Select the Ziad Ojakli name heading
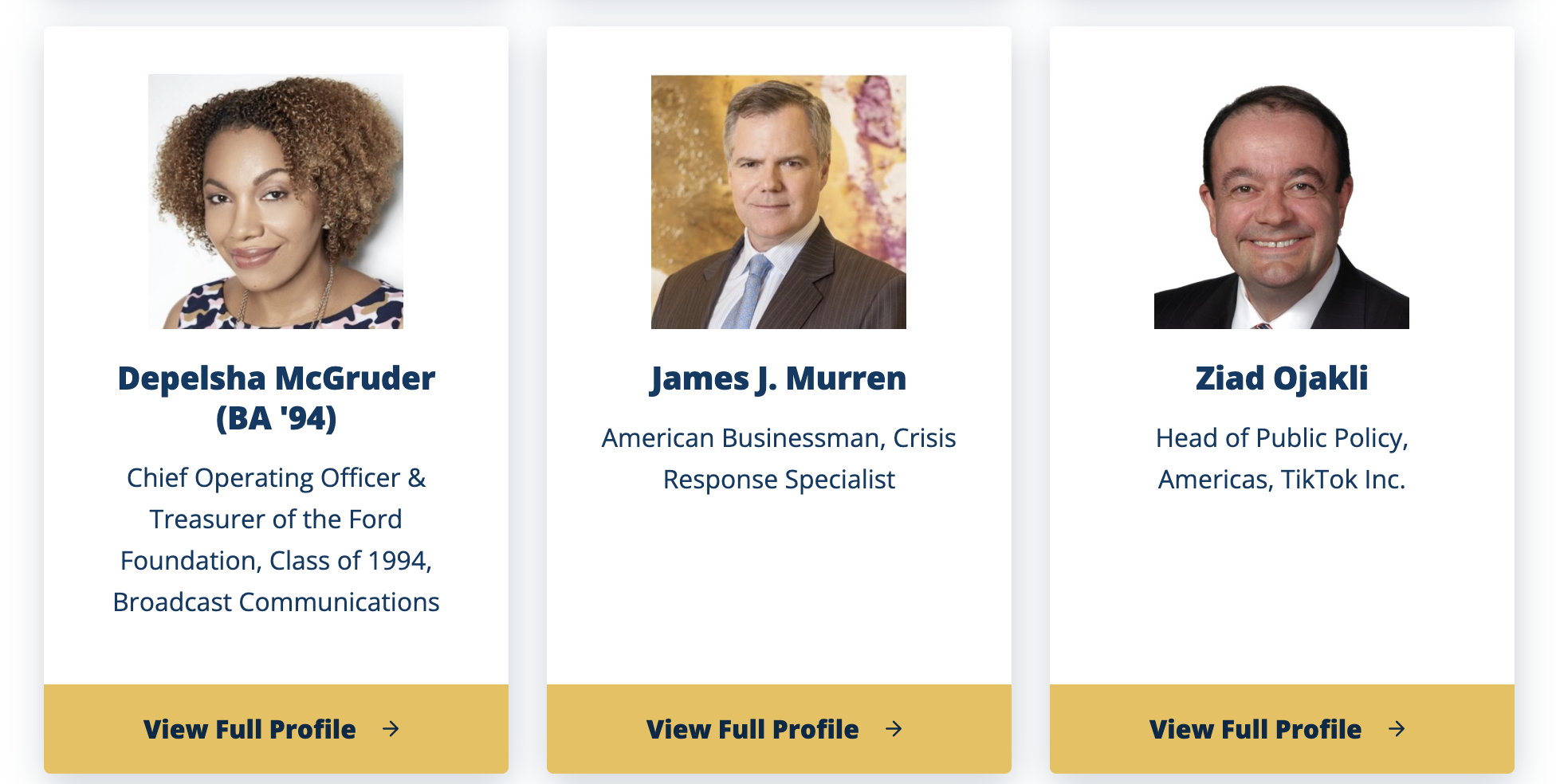This screenshot has height=784, width=1556. 1282,378
